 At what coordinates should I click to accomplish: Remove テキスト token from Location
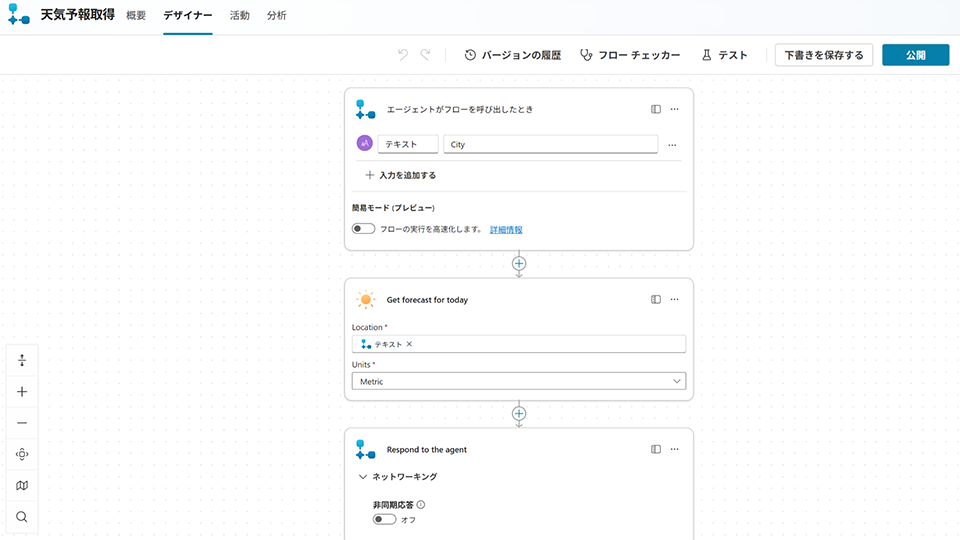409,344
